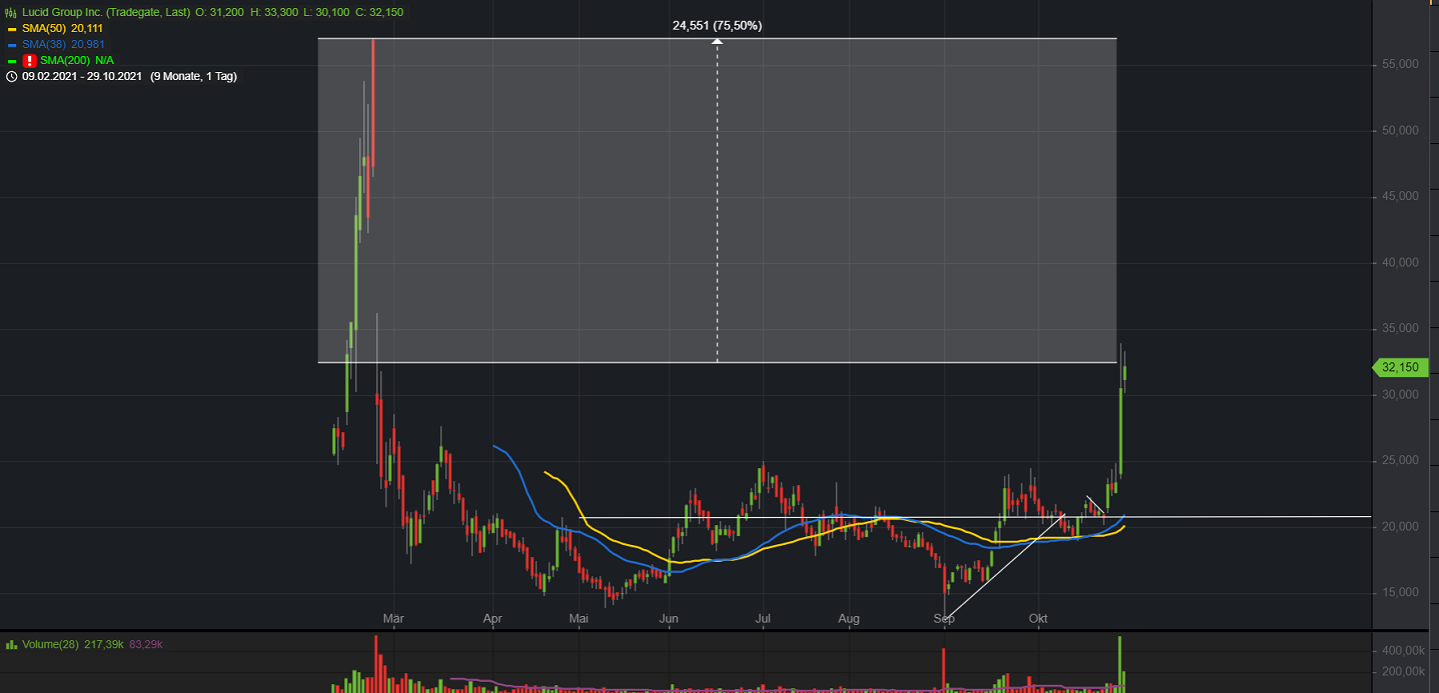
Task: Click the yellow SMA(50) legend marker
Action: [11, 29]
